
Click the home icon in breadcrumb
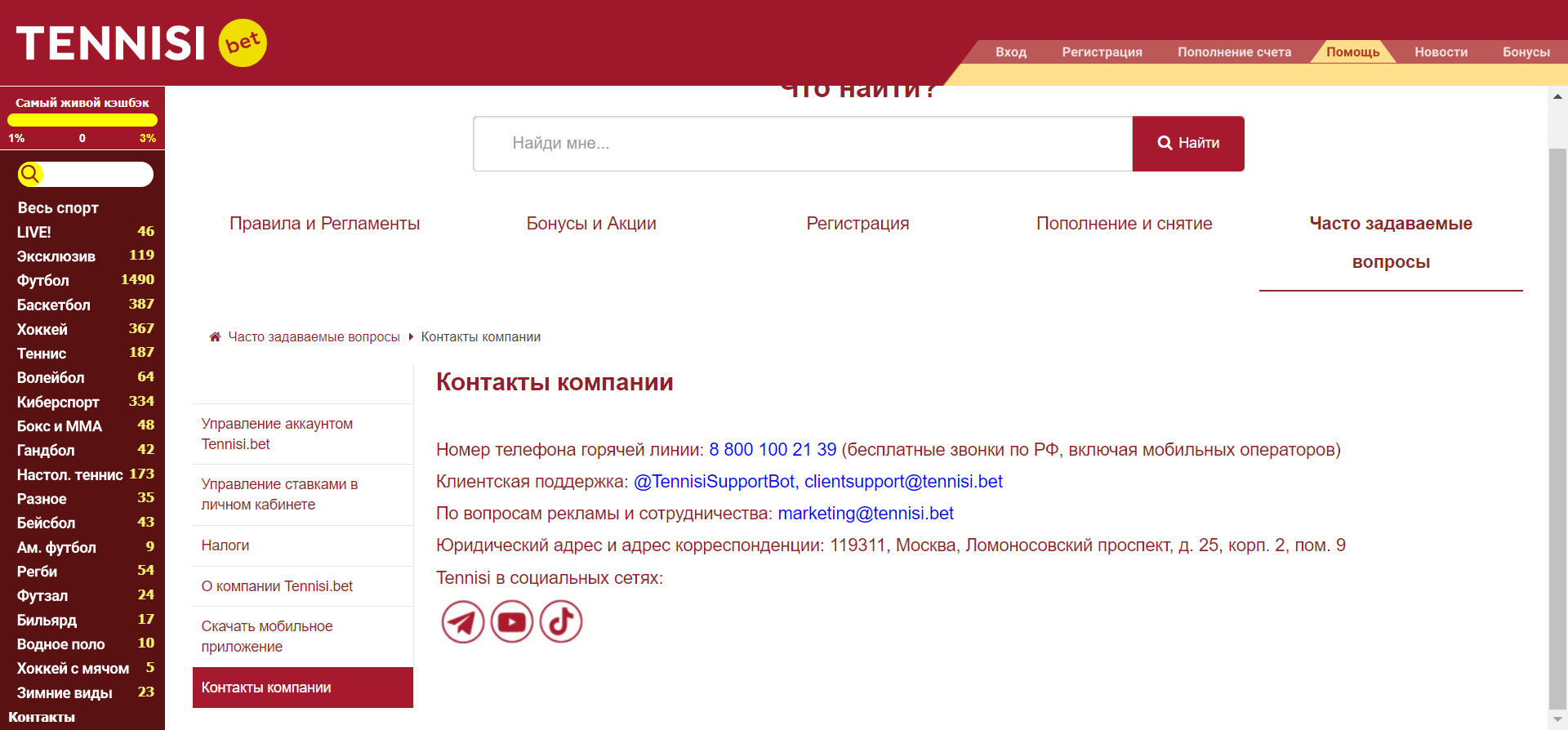215,336
